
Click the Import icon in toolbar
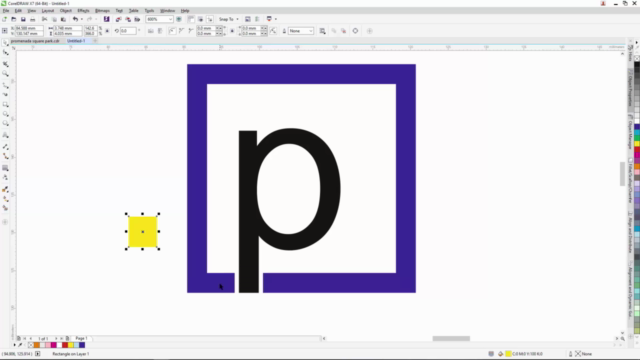[x=118, y=19]
